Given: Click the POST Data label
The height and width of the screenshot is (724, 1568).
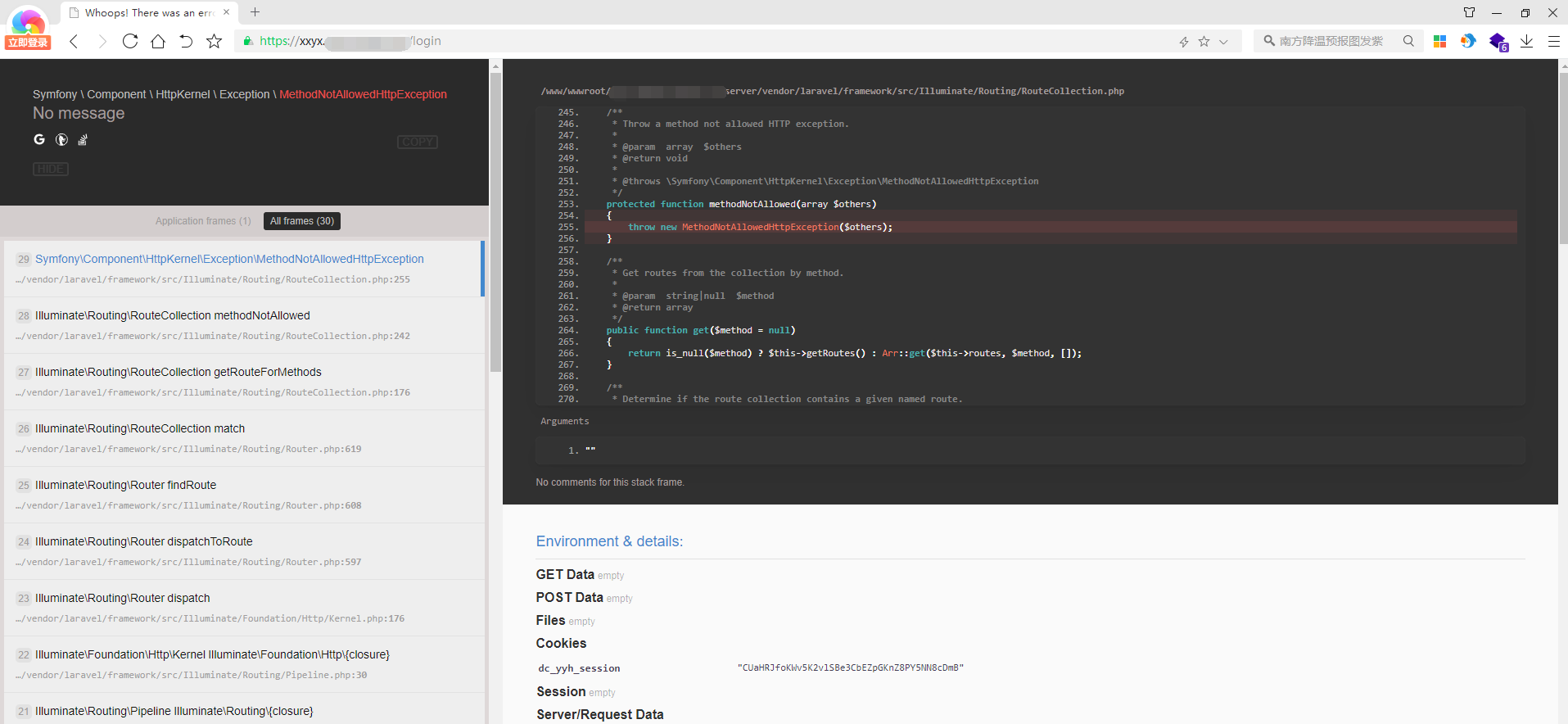Looking at the screenshot, I should pos(570,598).
